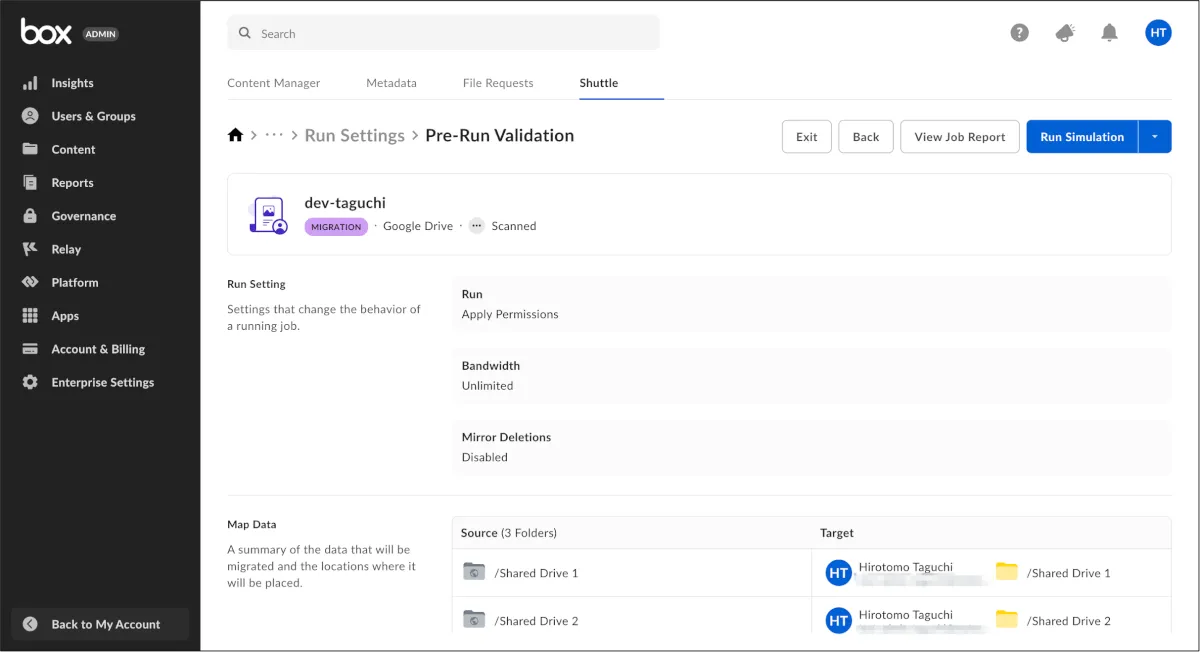
Task: Click the Scanned status ellipsis icon
Action: (x=476, y=226)
